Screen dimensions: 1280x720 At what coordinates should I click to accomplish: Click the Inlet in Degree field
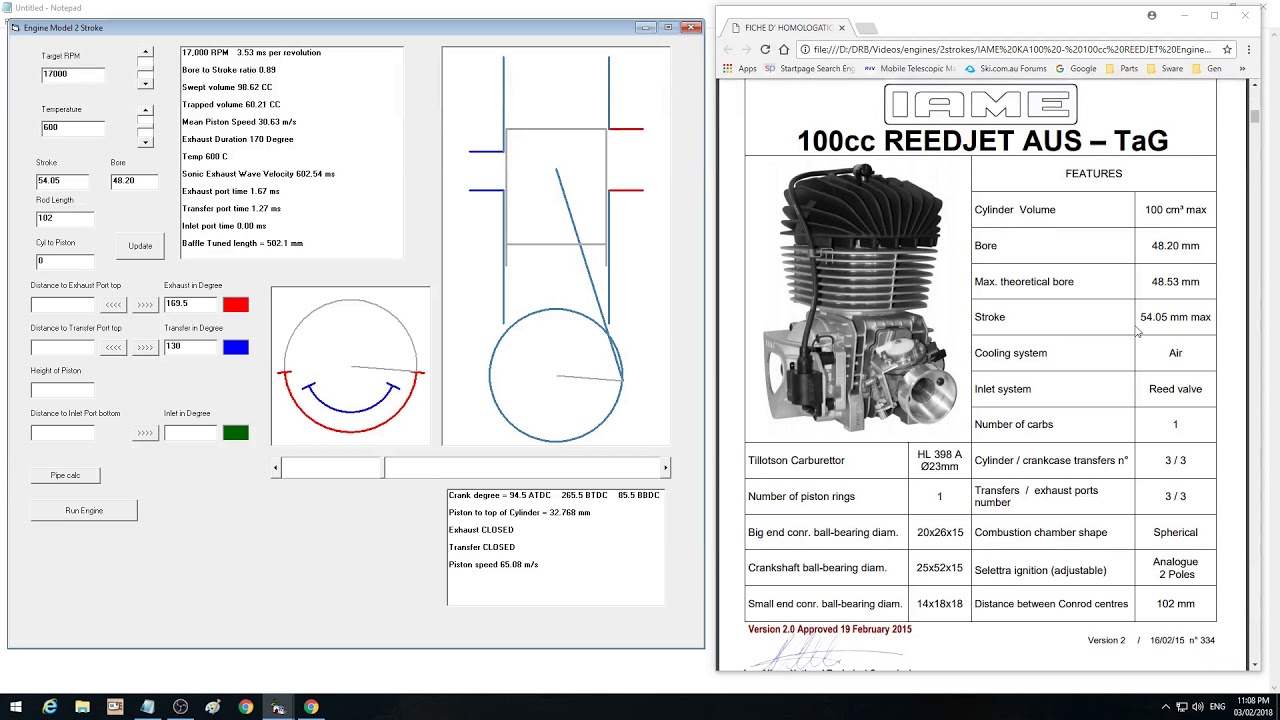pyautogui.click(x=190, y=433)
